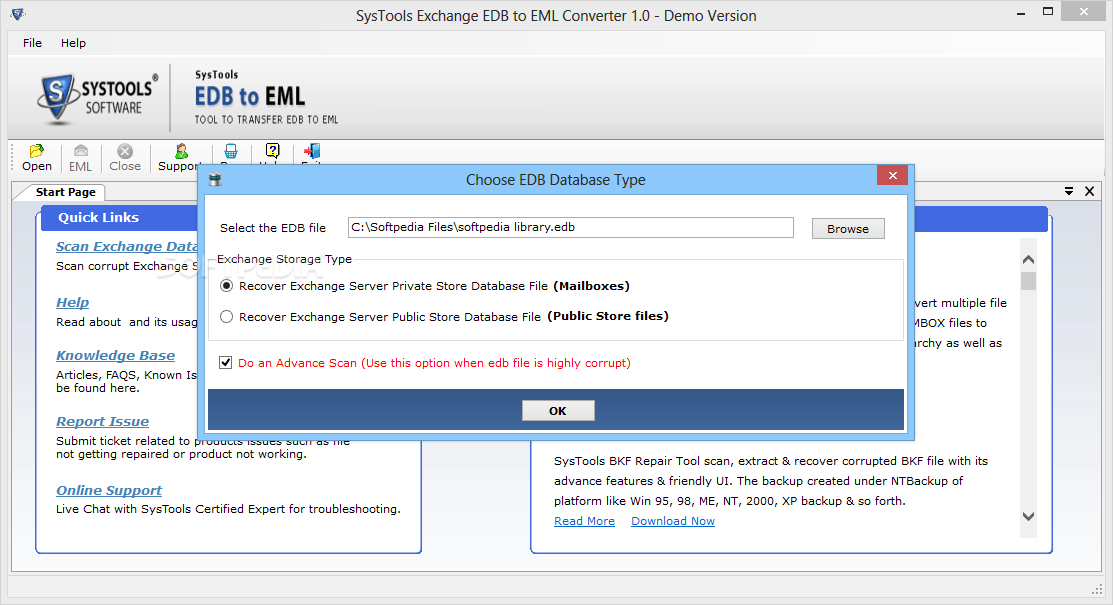Click the question mark Help toolbar icon

coord(273,151)
